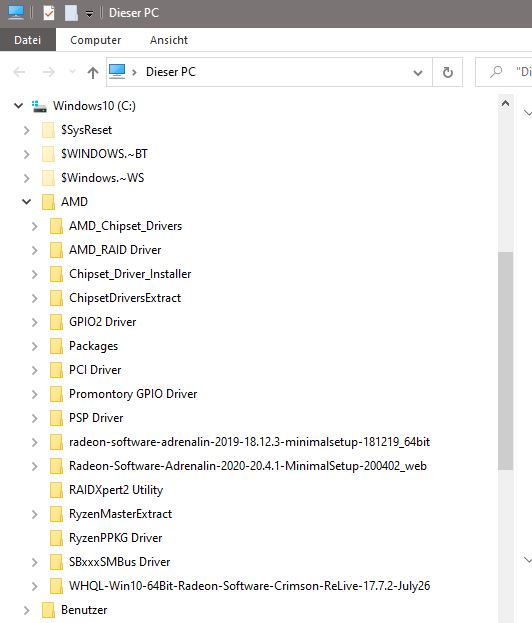532x623 pixels.
Task: Select the SBxxxSMBus Driver folder
Action: [x=120, y=562]
